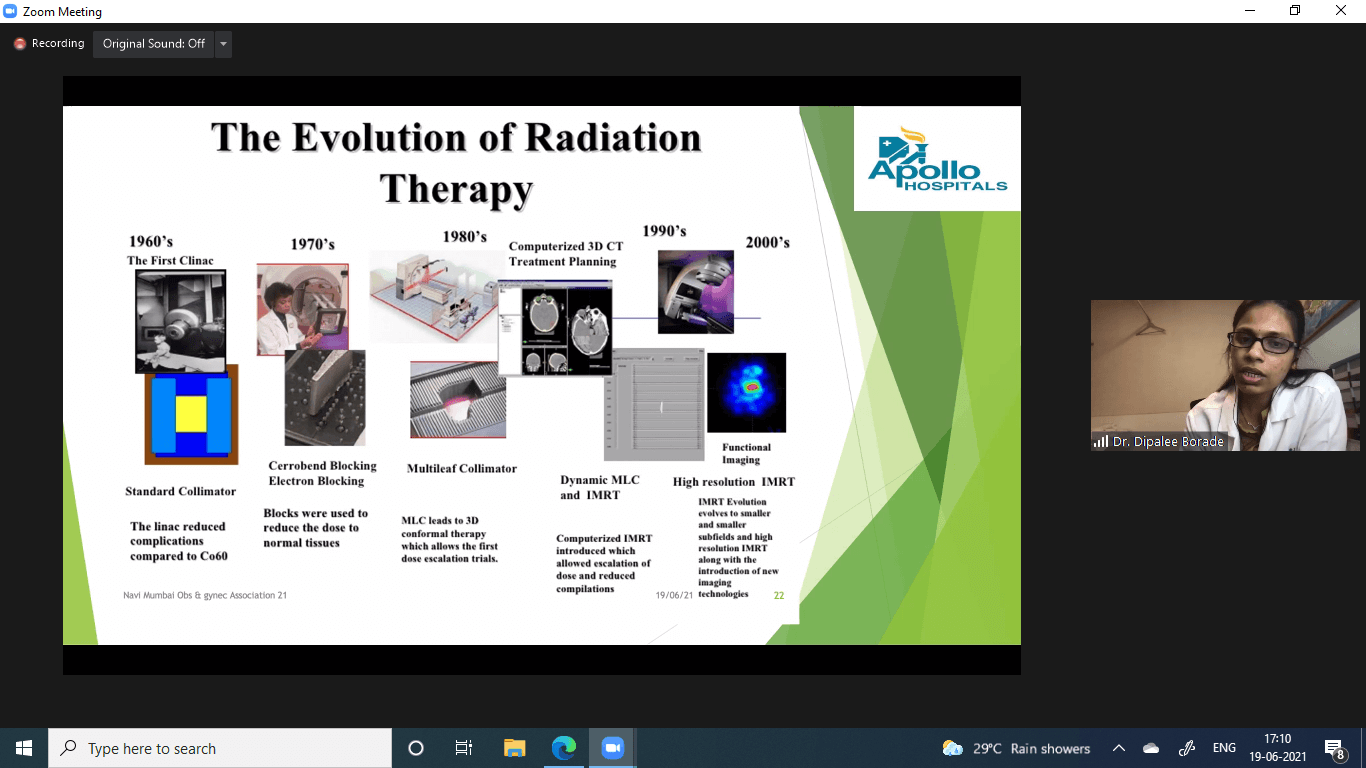The height and width of the screenshot is (768, 1366).
Task: Click the Apollo Hospitals logo on slide
Action: click(937, 159)
